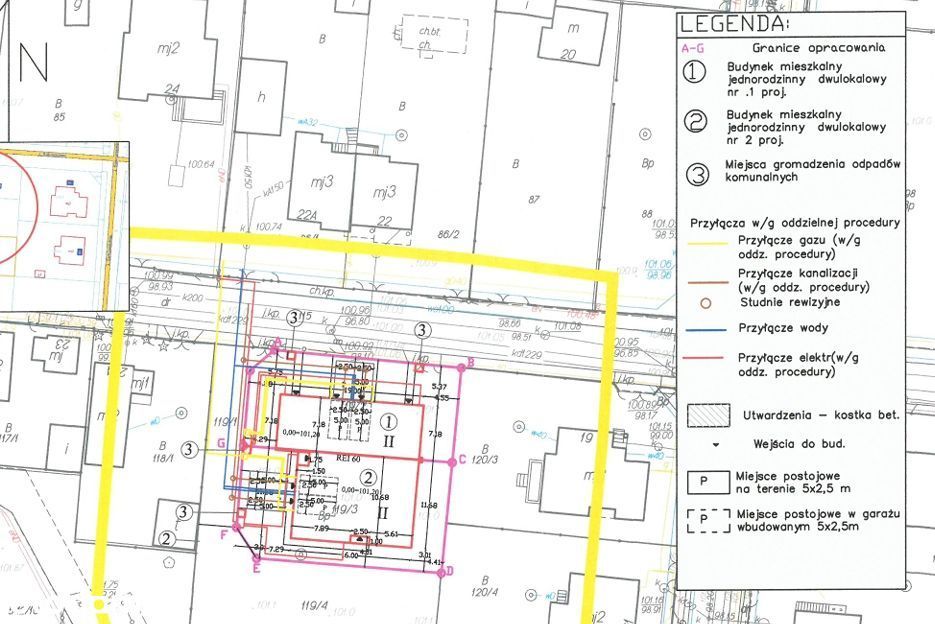935x624 pixels.
Task: Select the hatched Utwardzenia pattern box in legend
Action: pyautogui.click(x=708, y=415)
